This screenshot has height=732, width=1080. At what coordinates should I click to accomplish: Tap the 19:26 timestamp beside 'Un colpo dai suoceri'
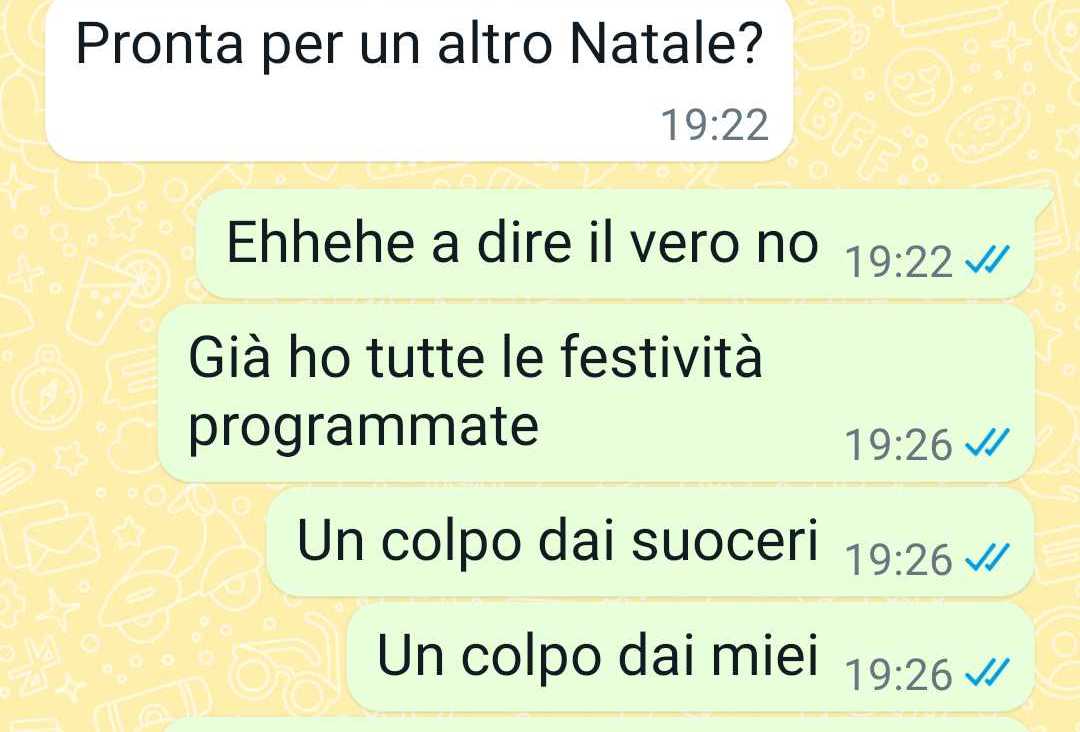tap(899, 560)
